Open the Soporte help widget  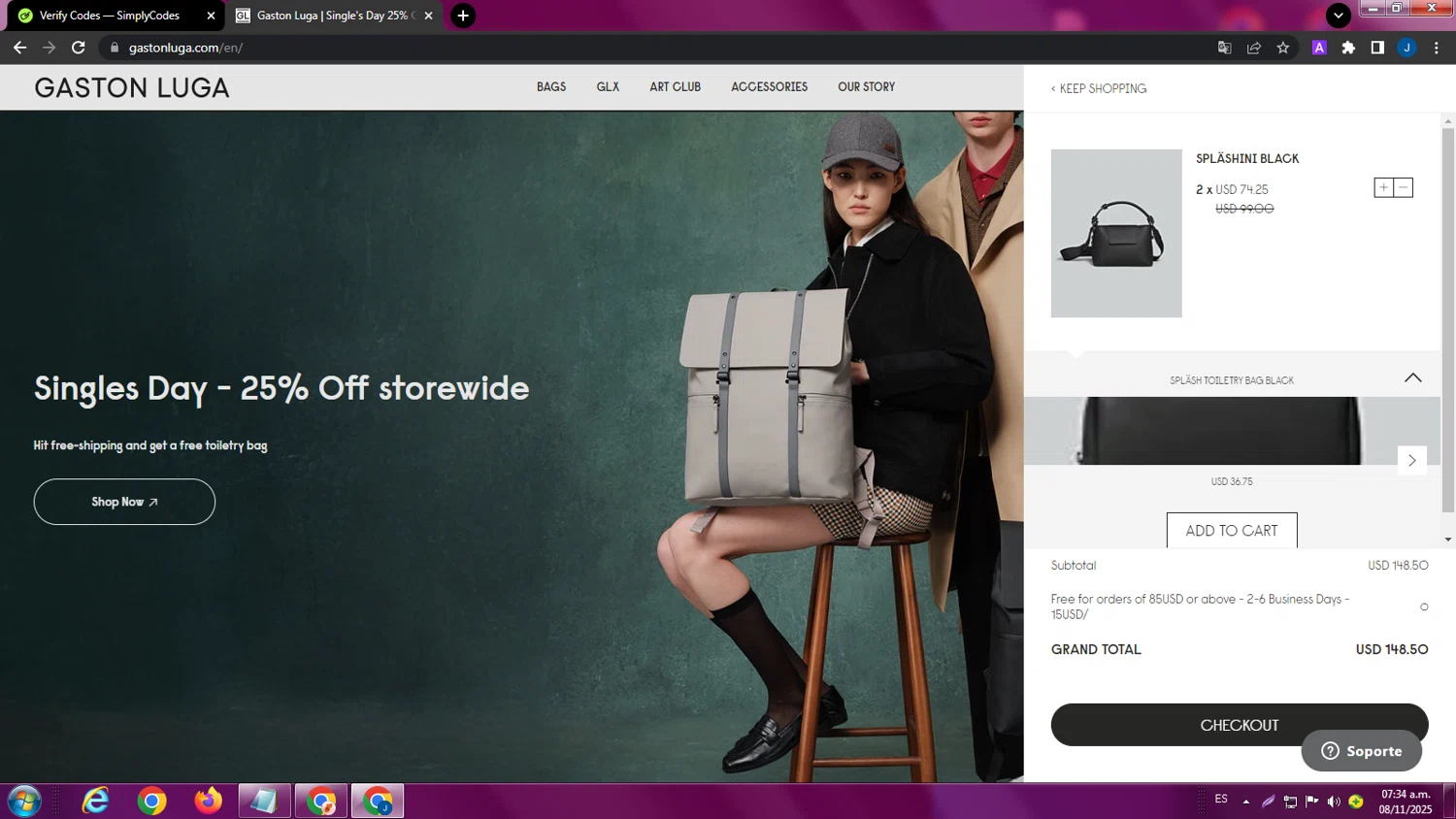pyautogui.click(x=1362, y=751)
